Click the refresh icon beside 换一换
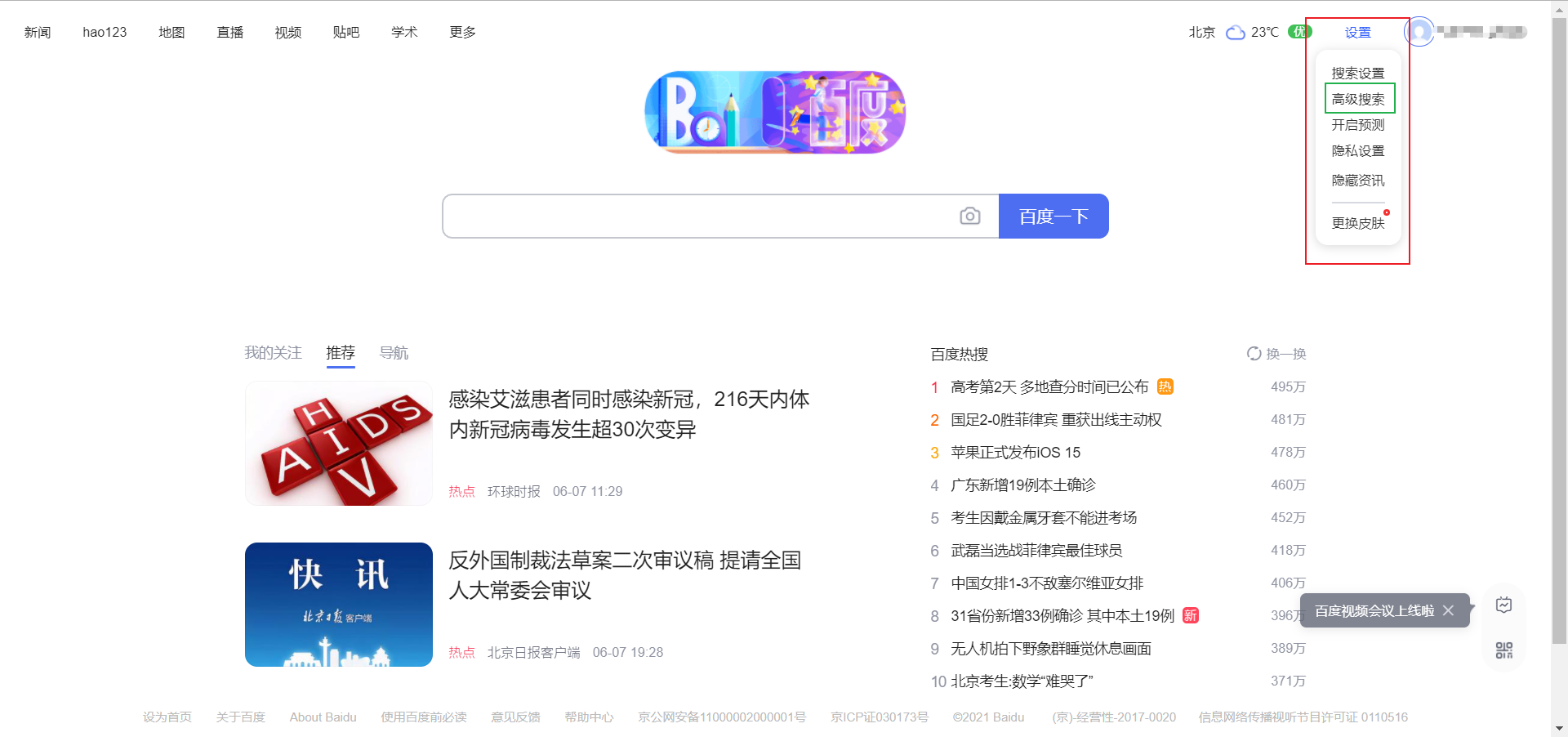Viewport: 1568px width, 737px height. click(x=1254, y=353)
